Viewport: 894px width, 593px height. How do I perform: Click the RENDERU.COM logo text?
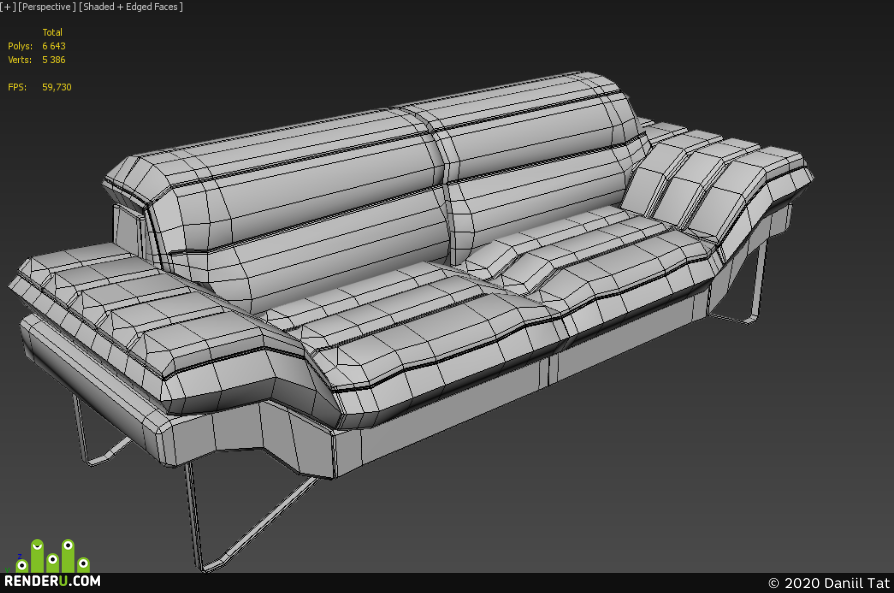click(x=52, y=581)
